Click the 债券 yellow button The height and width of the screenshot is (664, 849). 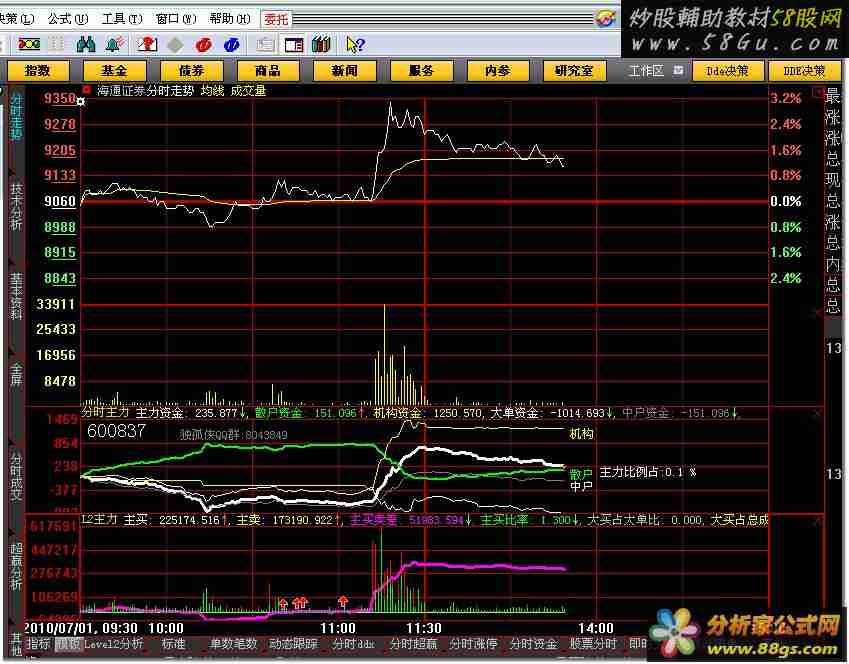coord(191,70)
